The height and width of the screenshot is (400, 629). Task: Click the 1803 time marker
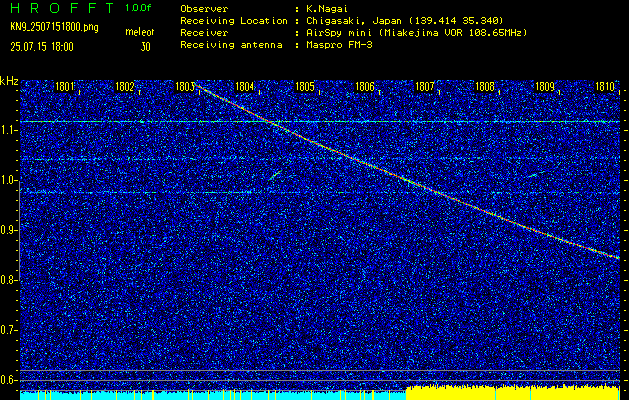tap(185, 86)
